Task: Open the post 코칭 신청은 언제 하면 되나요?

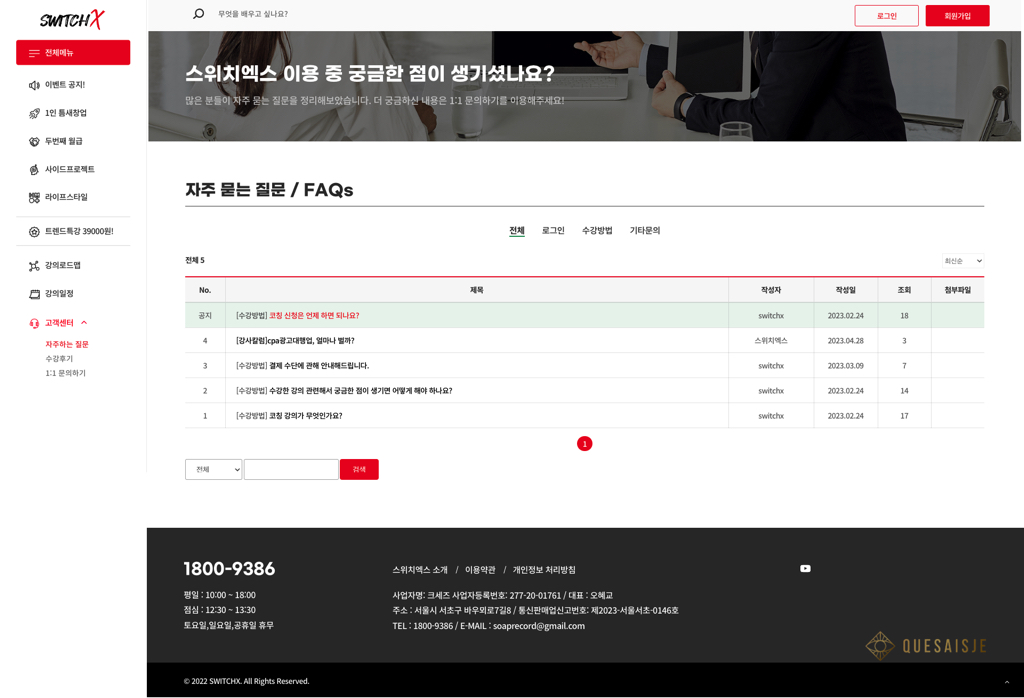Action: (x=314, y=315)
